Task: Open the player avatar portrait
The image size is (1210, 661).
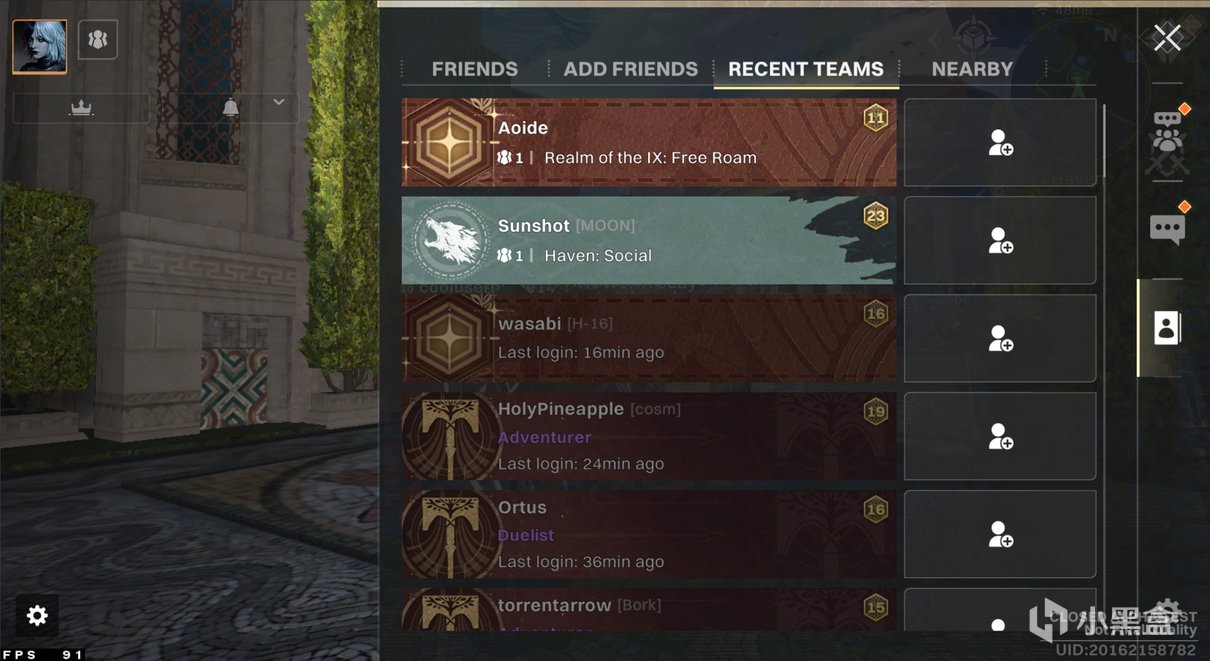Action: click(40, 47)
